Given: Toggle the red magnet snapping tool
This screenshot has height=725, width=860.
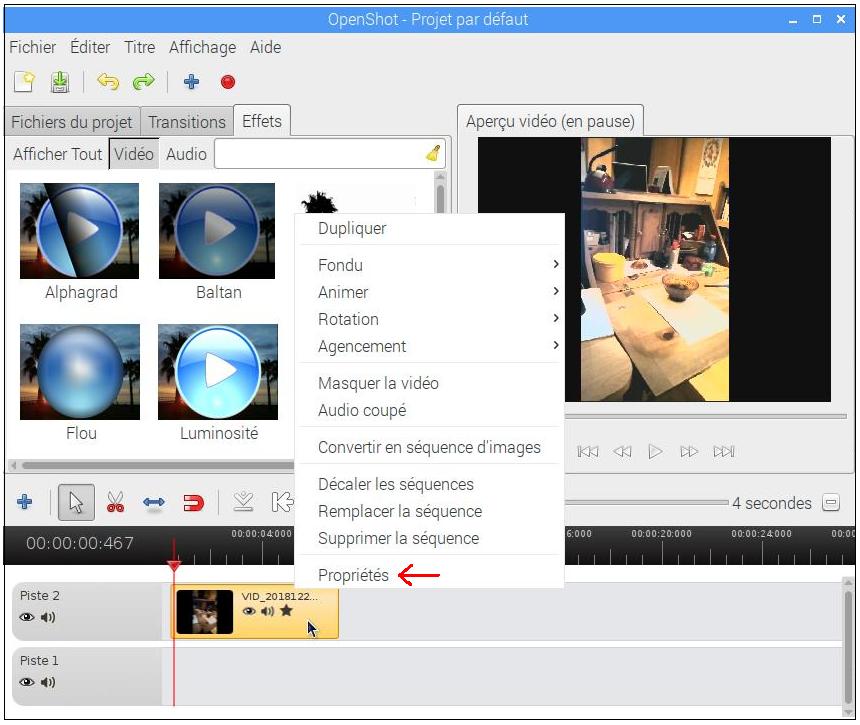Looking at the screenshot, I should pos(193,502).
